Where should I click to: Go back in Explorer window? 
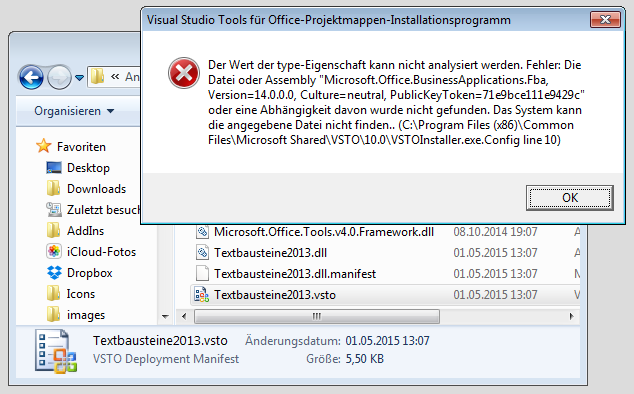point(31,77)
